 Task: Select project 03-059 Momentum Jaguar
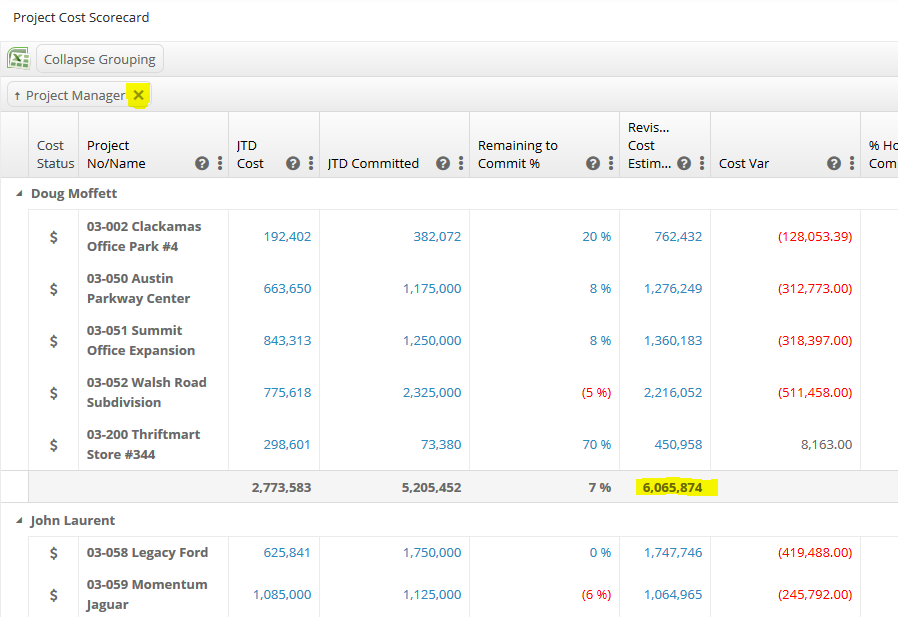[x=147, y=594]
